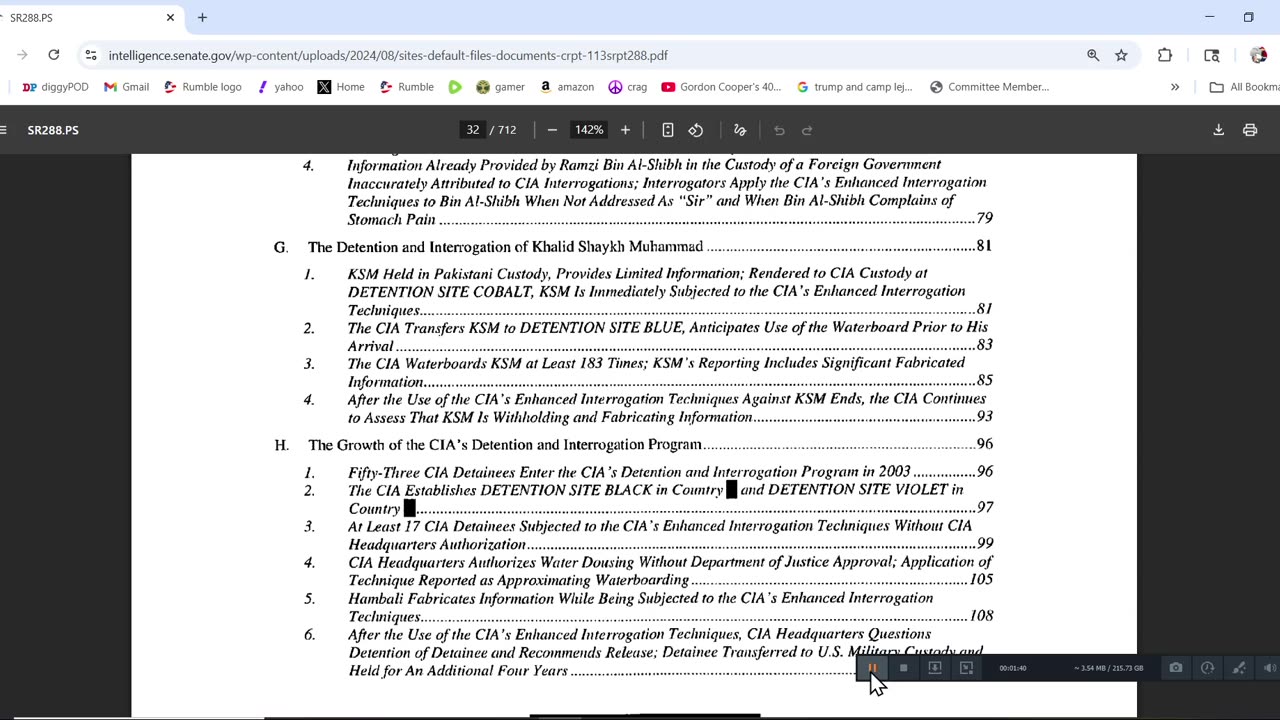Click the fit to page icon
This screenshot has width=1280, height=720.
pos(668,130)
